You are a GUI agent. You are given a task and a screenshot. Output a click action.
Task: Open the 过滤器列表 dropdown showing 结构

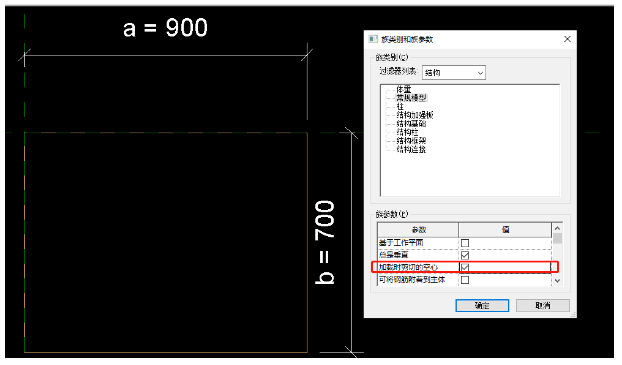click(x=453, y=73)
